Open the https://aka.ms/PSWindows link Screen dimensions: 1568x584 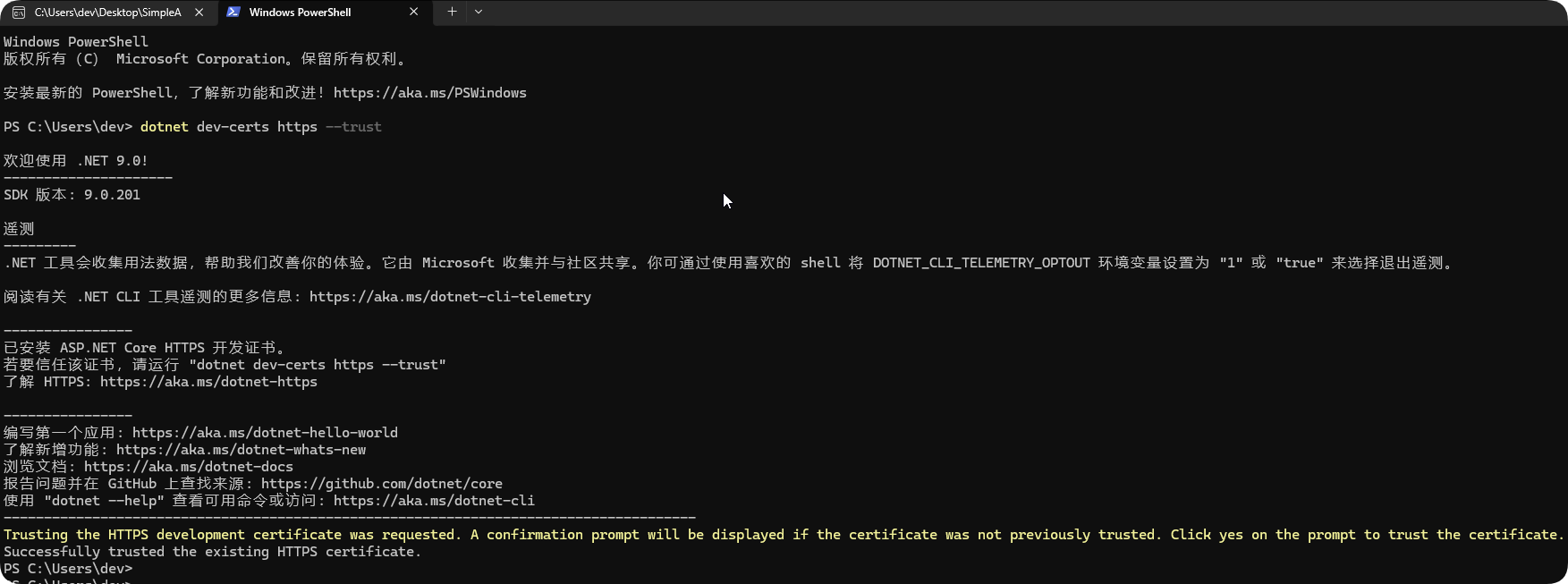pos(430,93)
